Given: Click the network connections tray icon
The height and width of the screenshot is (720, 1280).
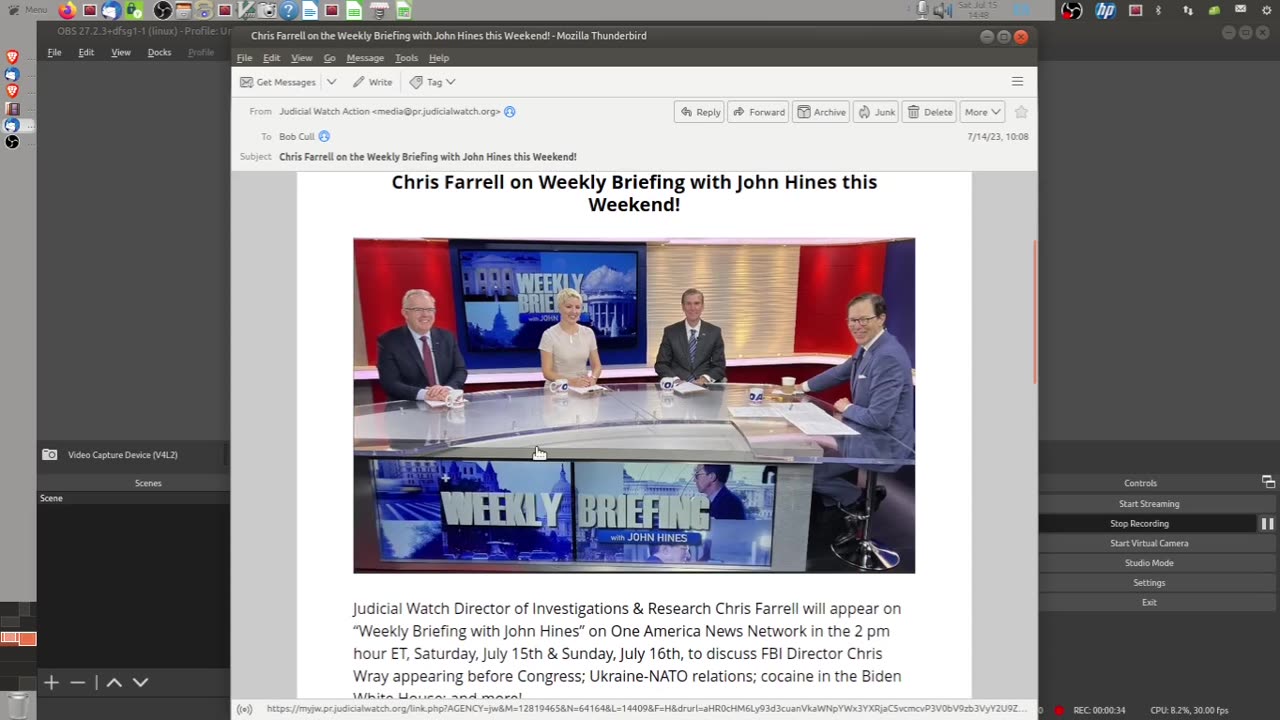Looking at the screenshot, I should pos(1187,10).
